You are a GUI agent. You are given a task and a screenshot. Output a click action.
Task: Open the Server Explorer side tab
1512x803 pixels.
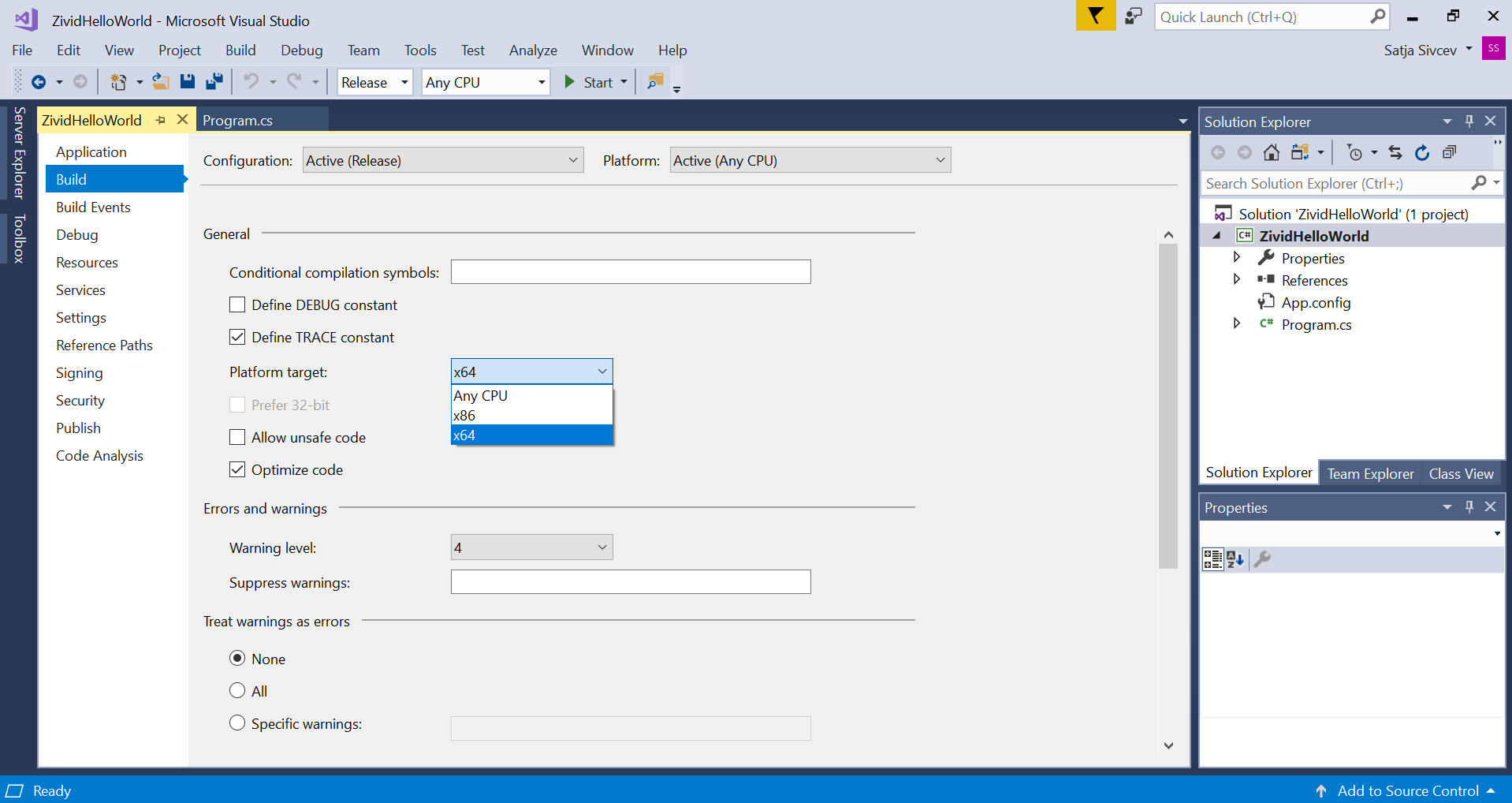tap(19, 152)
